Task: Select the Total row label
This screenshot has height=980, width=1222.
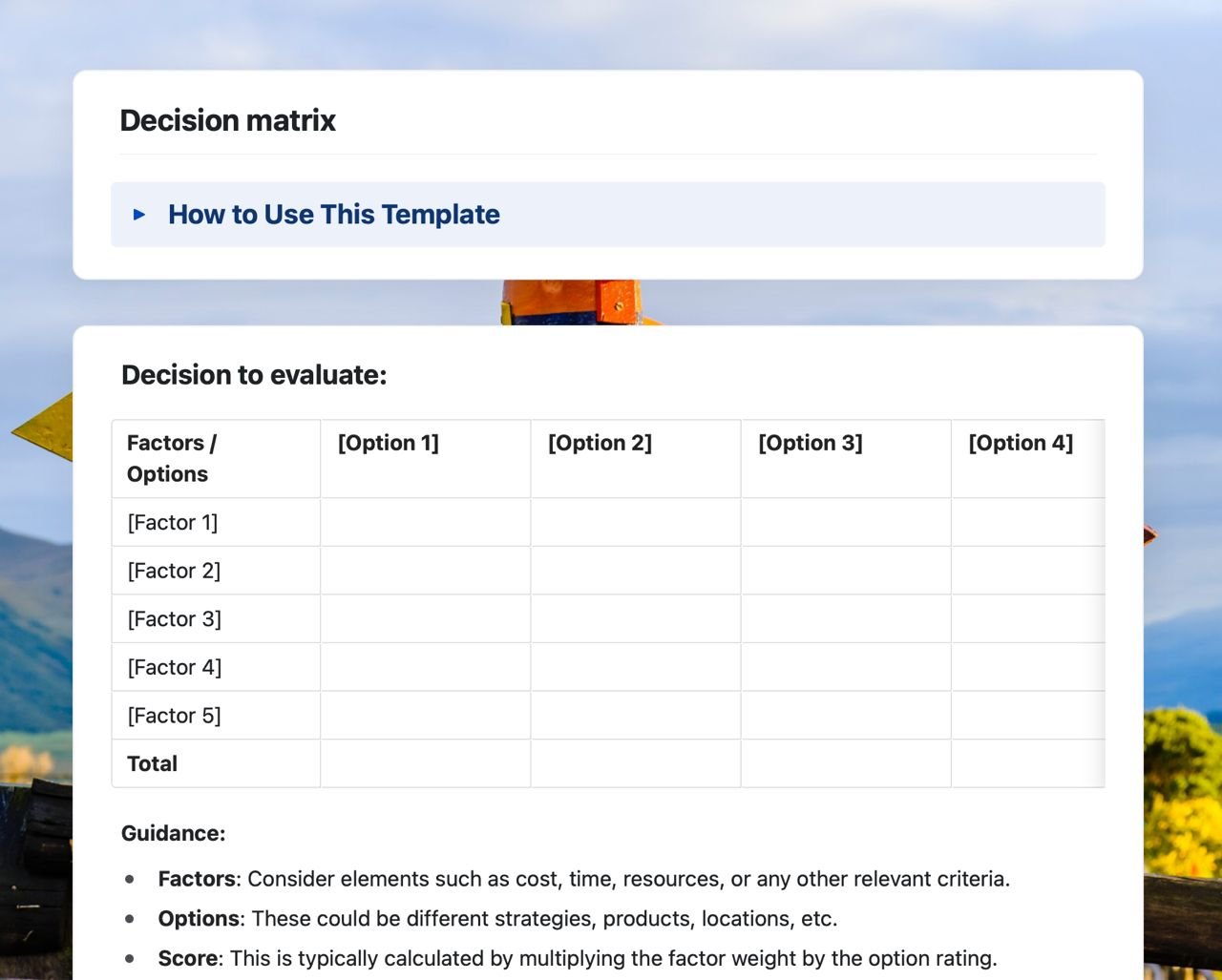Action: click(152, 763)
